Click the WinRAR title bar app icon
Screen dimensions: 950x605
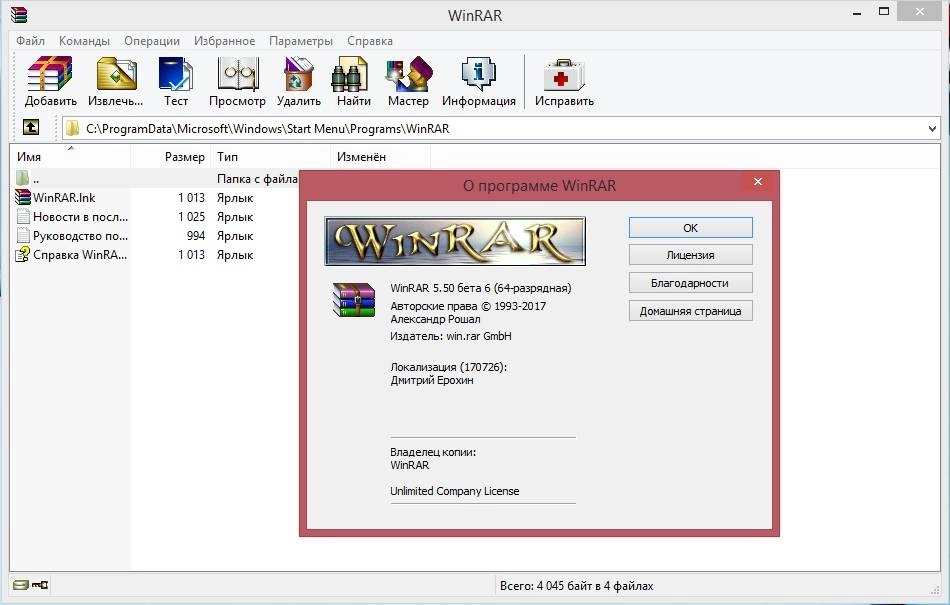click(x=19, y=15)
